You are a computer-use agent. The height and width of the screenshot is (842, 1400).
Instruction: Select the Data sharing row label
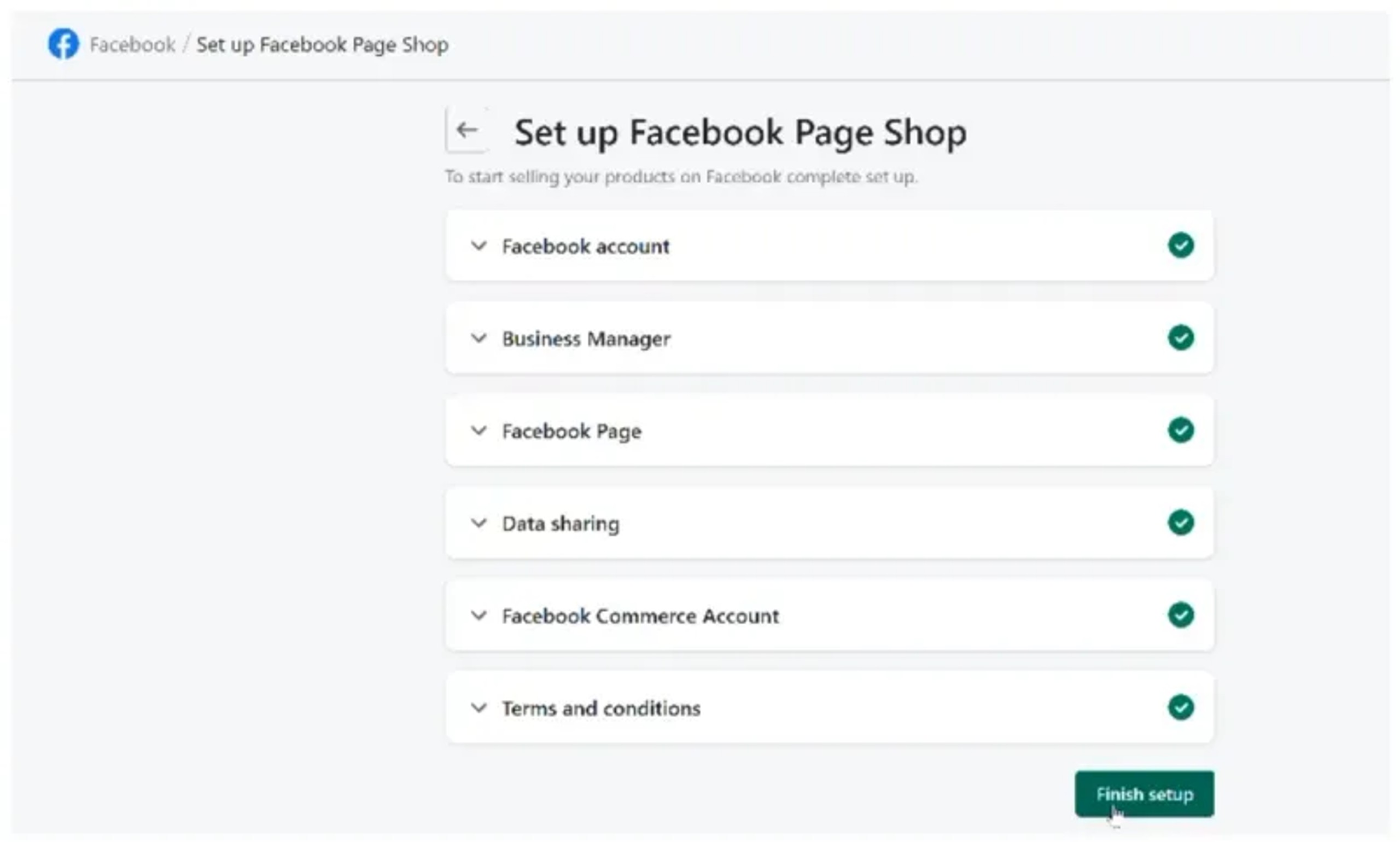[560, 524]
